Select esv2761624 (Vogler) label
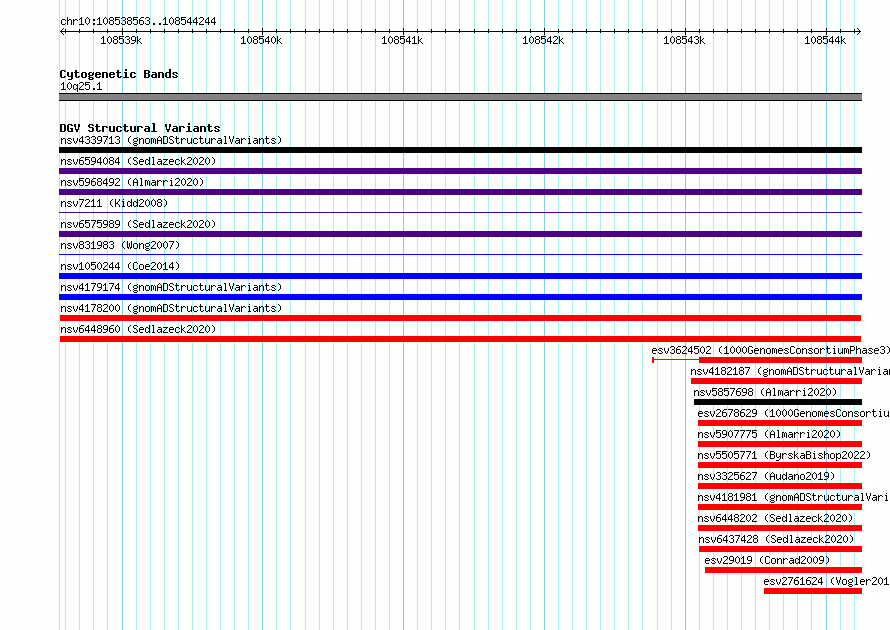The height and width of the screenshot is (630, 890). 826,581
